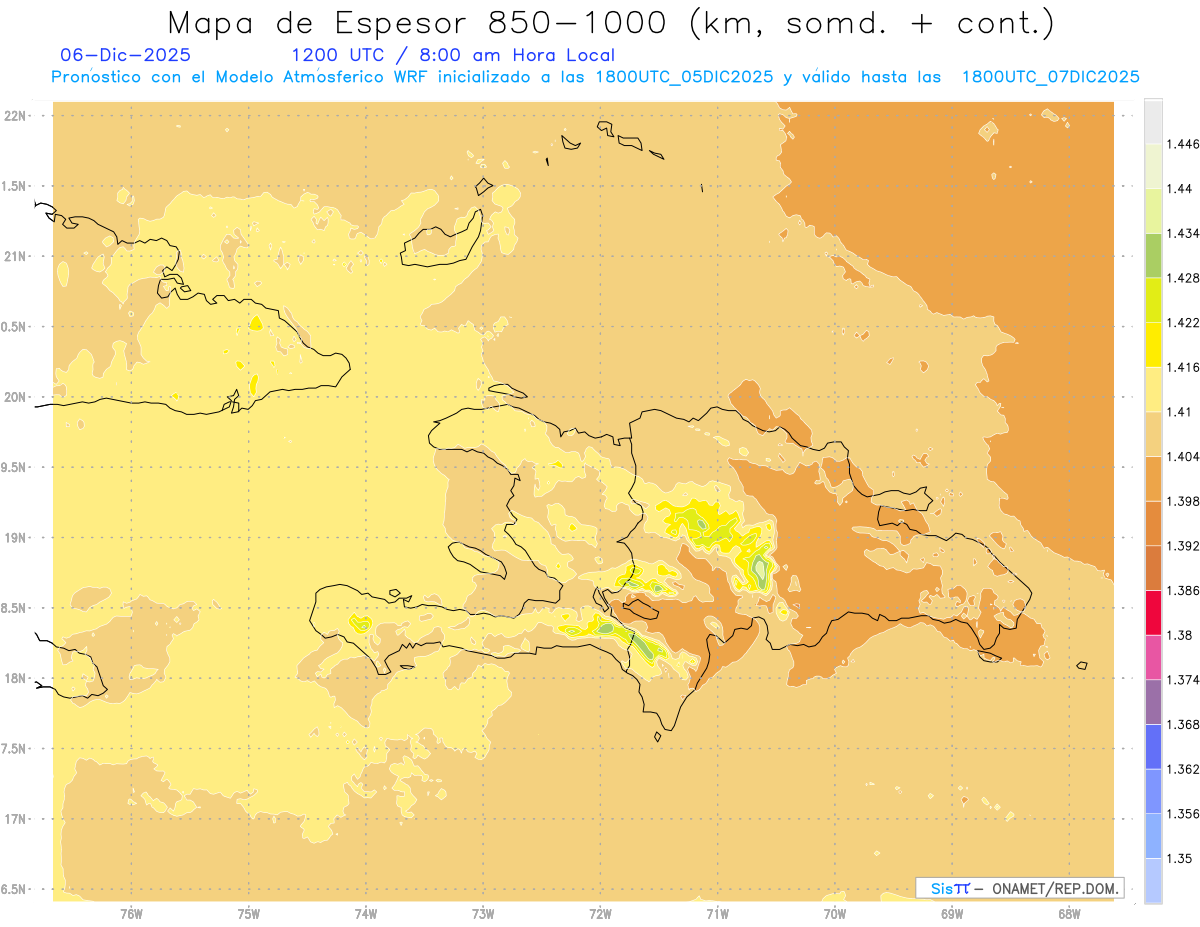The image size is (1200, 927).
Task: Click the blue swatch between 1.368 and 1.362
Action: (1153, 746)
